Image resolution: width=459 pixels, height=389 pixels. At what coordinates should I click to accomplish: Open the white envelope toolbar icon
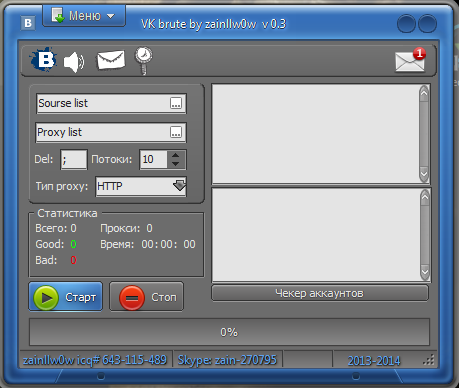pyautogui.click(x=111, y=60)
